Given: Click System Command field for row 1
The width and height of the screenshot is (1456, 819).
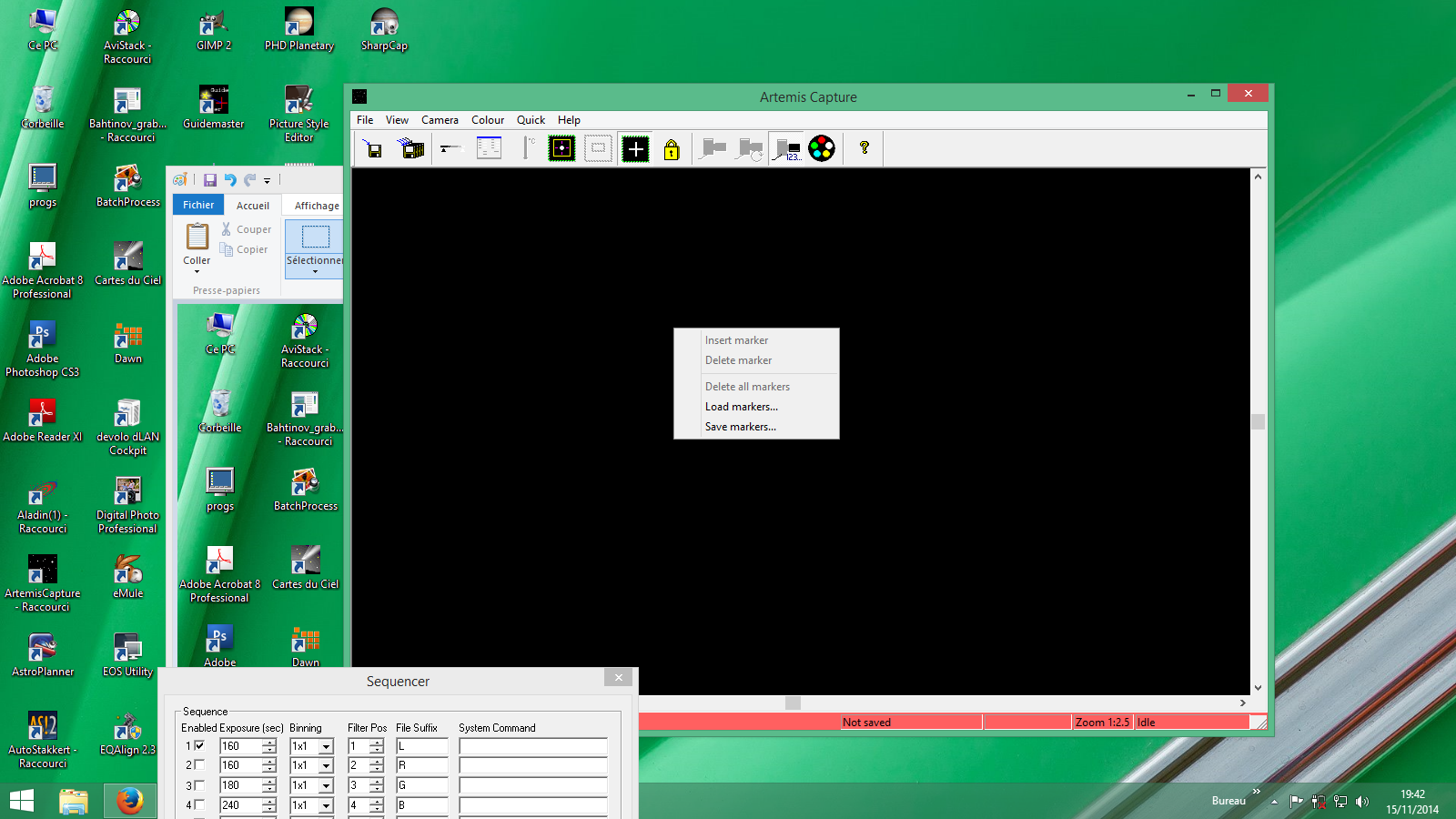Looking at the screenshot, I should tap(533, 746).
